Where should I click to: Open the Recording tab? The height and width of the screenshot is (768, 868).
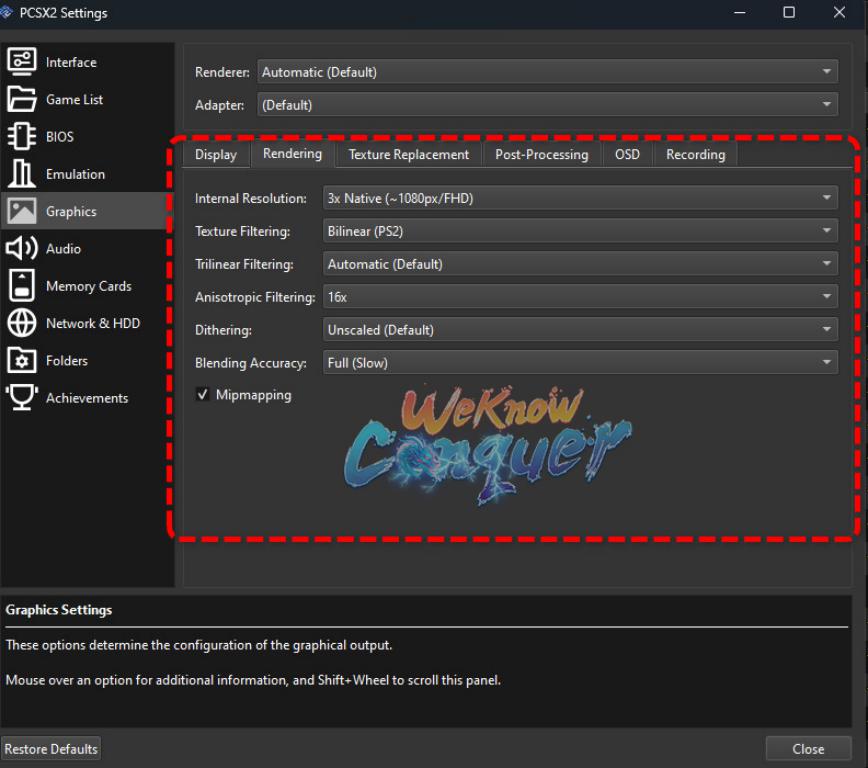695,154
